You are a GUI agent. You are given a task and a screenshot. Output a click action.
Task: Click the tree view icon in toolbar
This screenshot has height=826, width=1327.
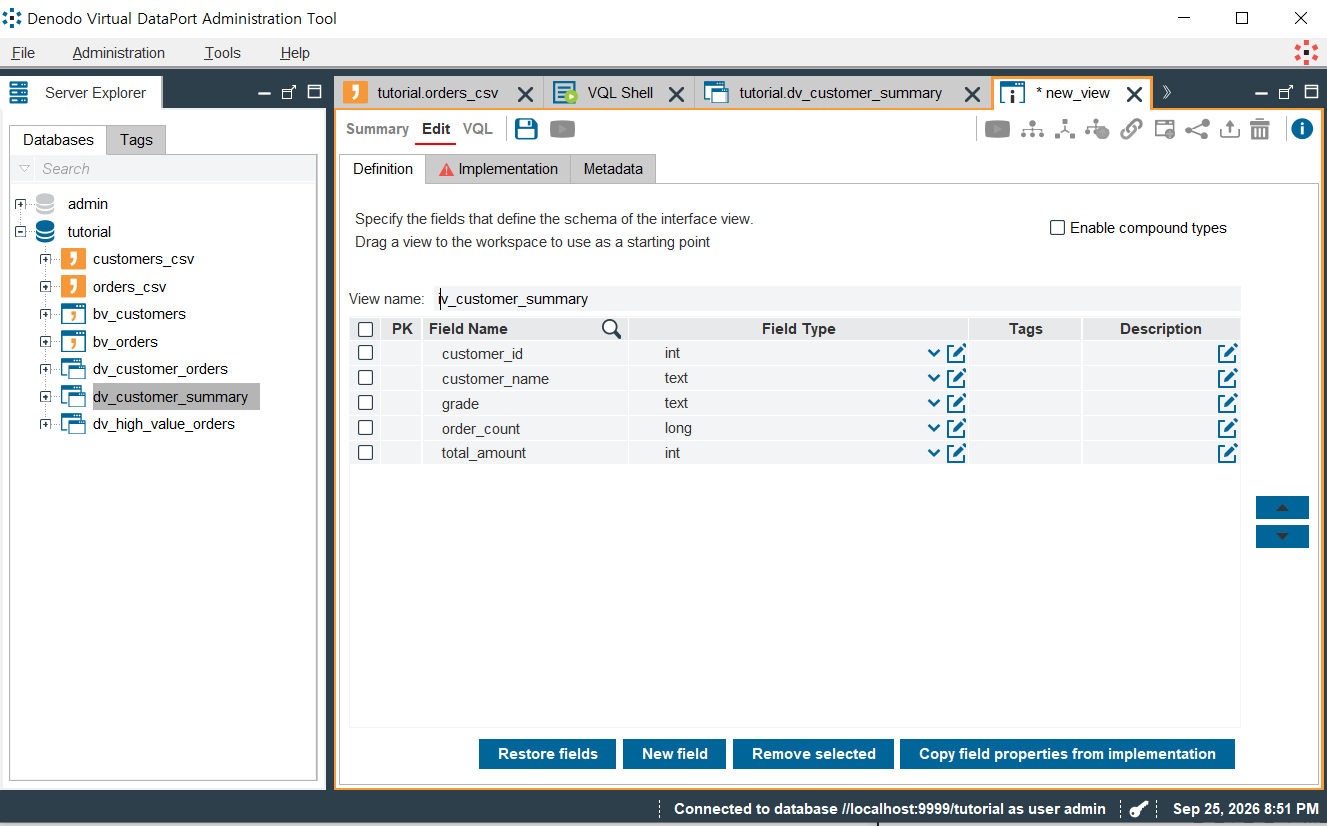pyautogui.click(x=1032, y=129)
